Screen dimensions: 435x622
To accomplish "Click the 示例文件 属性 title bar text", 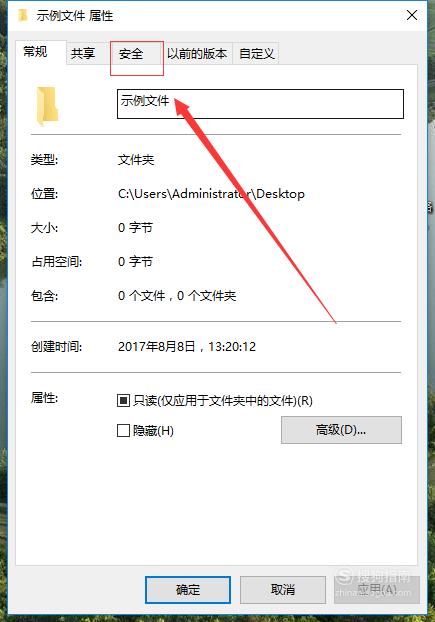I will click(75, 16).
